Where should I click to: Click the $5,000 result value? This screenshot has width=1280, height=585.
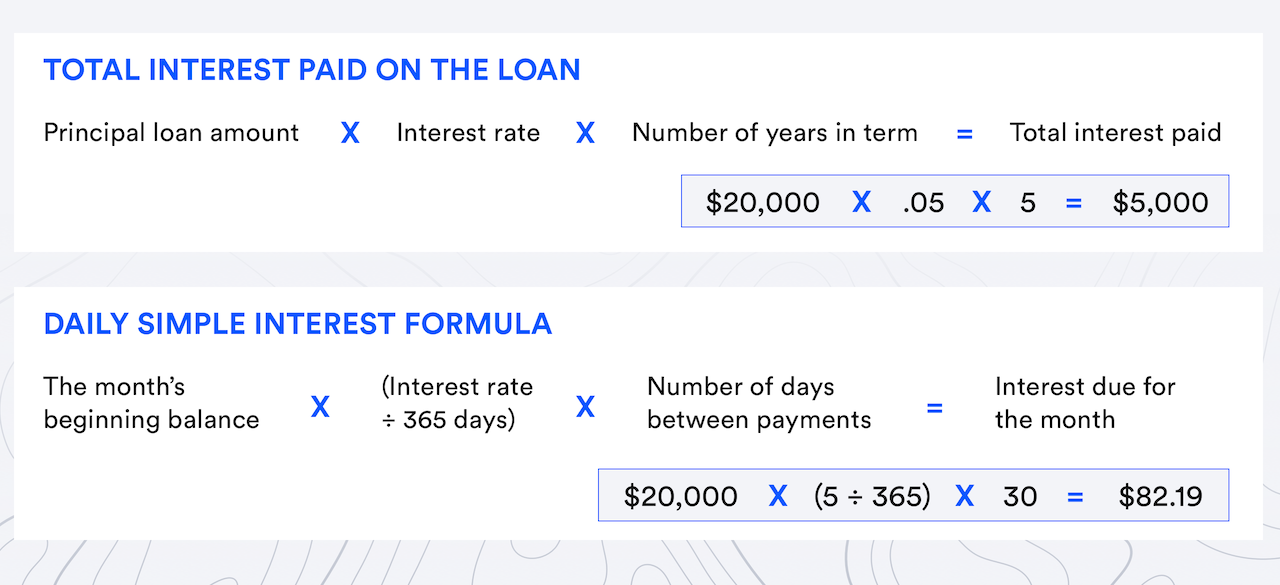pyautogui.click(x=1160, y=202)
